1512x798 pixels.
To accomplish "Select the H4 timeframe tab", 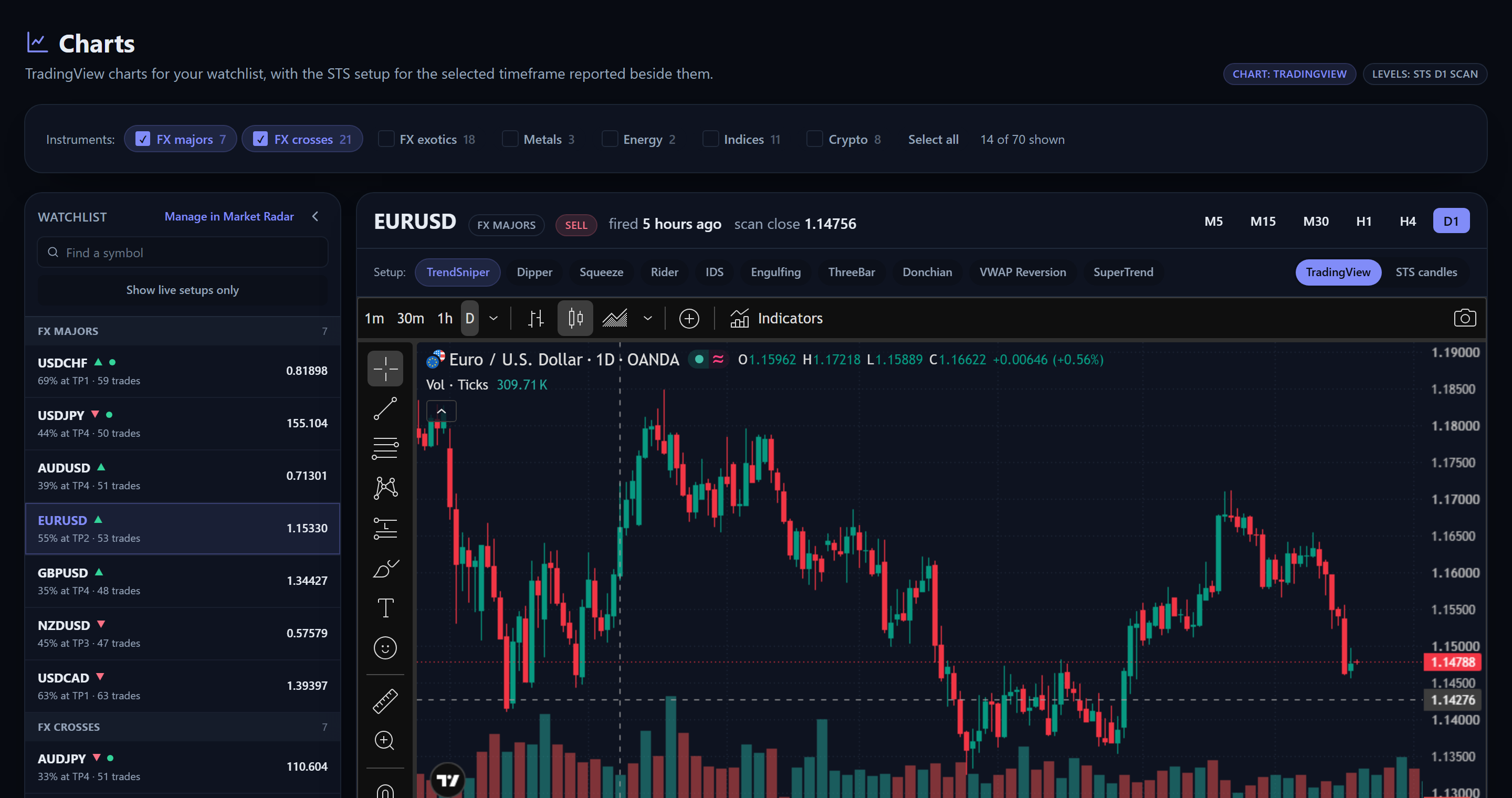I will [x=1408, y=221].
